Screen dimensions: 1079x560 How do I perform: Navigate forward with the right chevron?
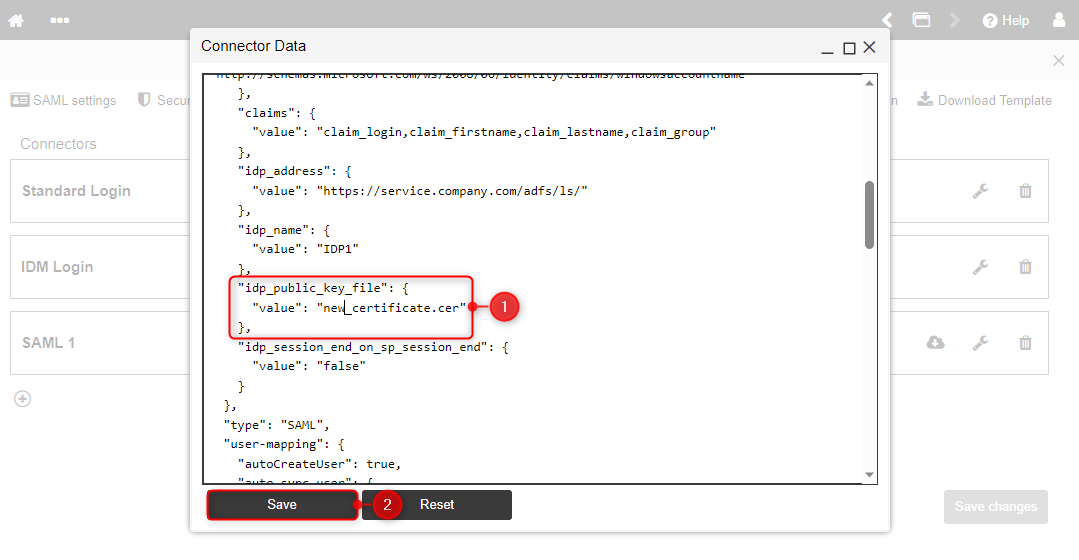(954, 20)
